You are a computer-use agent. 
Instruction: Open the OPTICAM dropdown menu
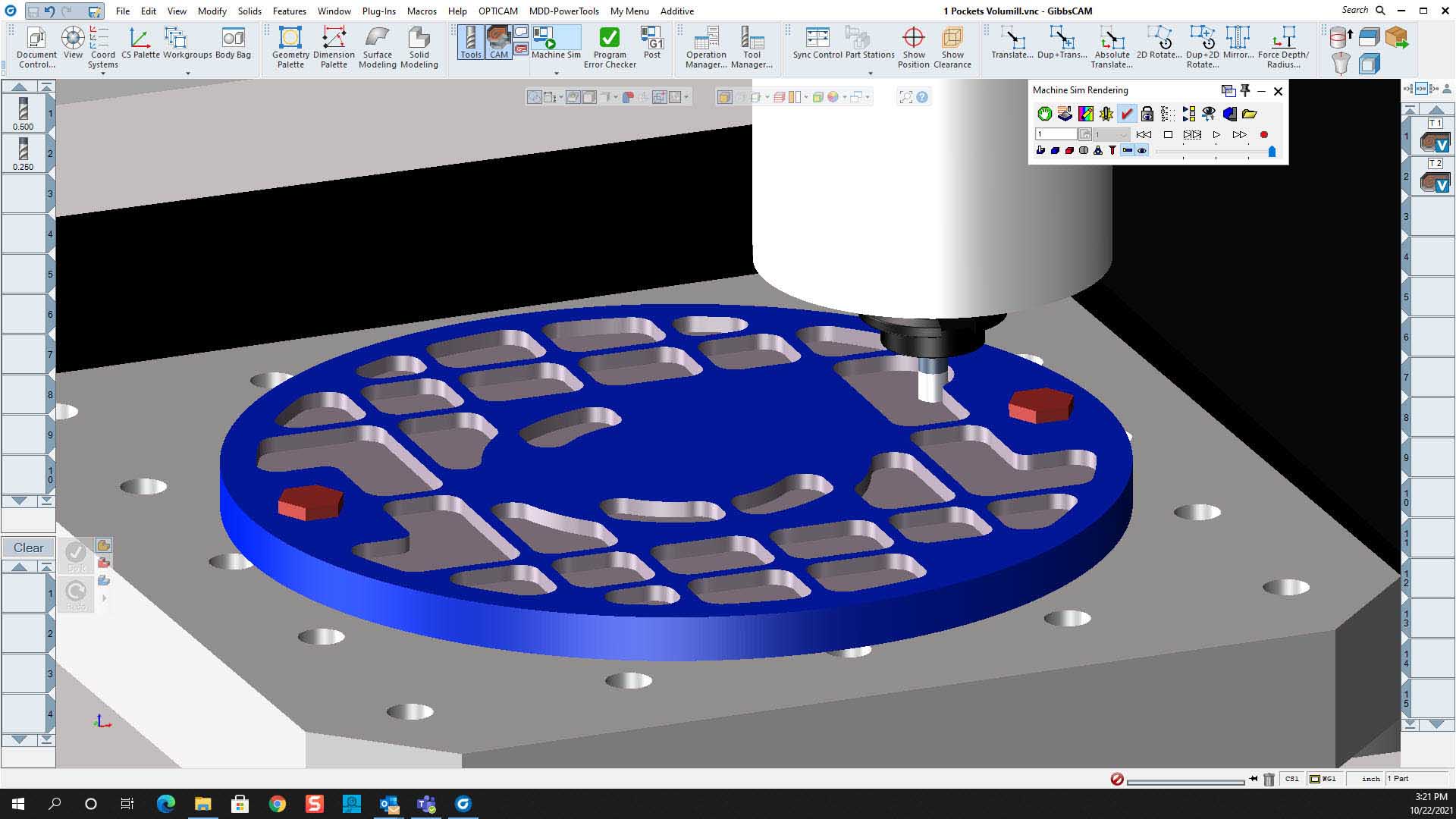(495, 11)
